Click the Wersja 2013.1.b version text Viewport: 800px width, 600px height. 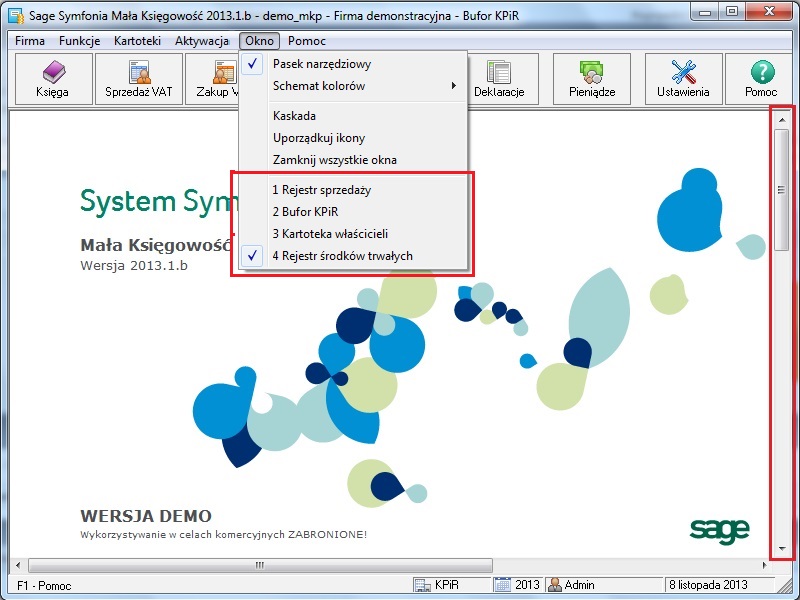click(134, 265)
